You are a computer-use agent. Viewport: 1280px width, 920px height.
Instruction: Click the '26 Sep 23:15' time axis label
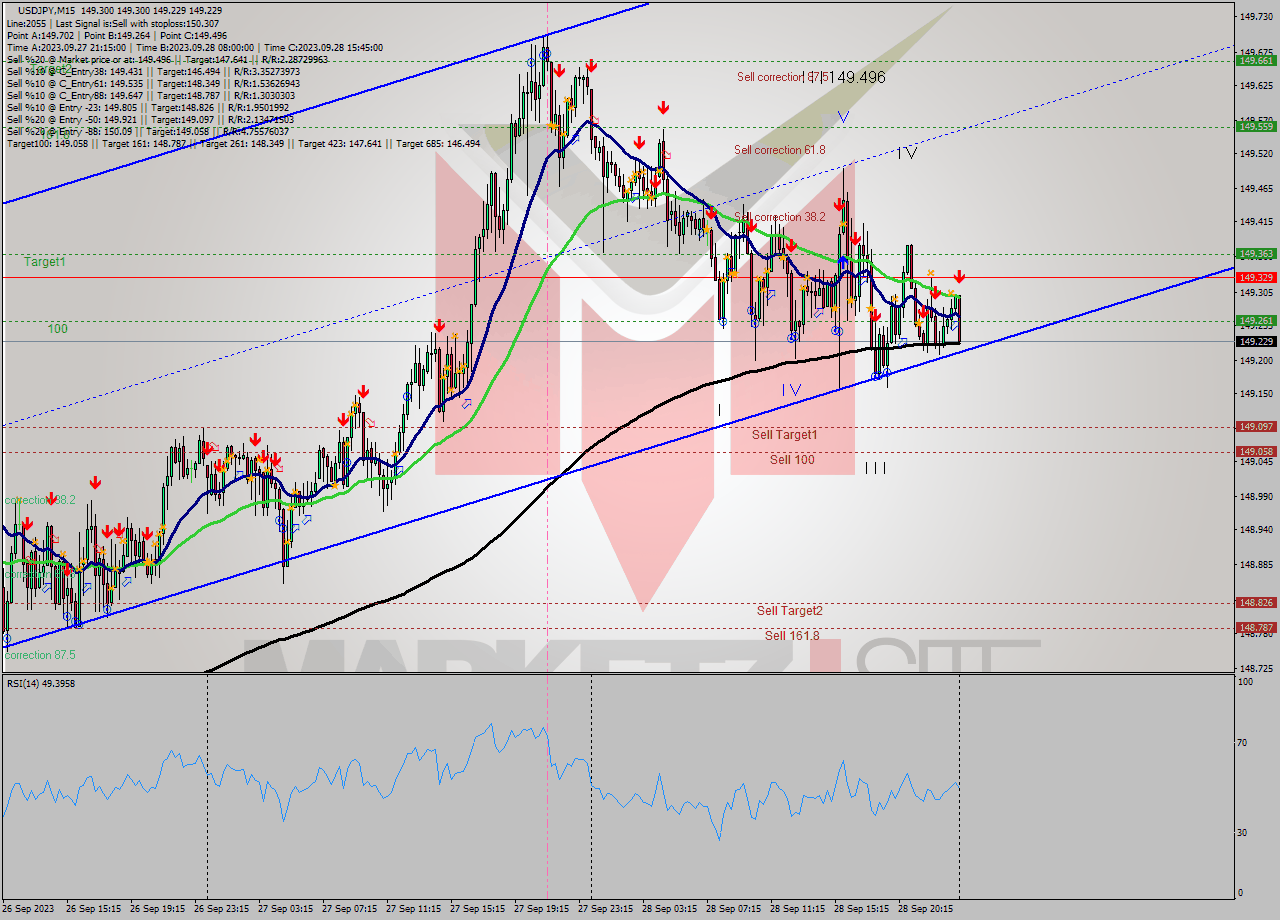[x=223, y=909]
